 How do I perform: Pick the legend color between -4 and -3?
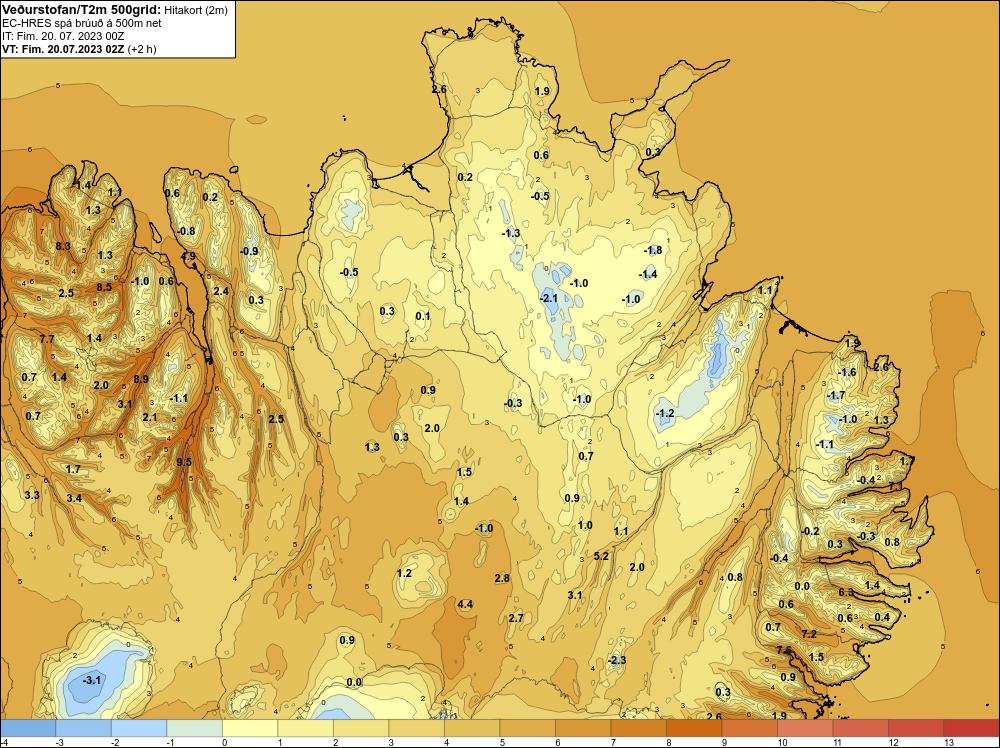point(28,728)
